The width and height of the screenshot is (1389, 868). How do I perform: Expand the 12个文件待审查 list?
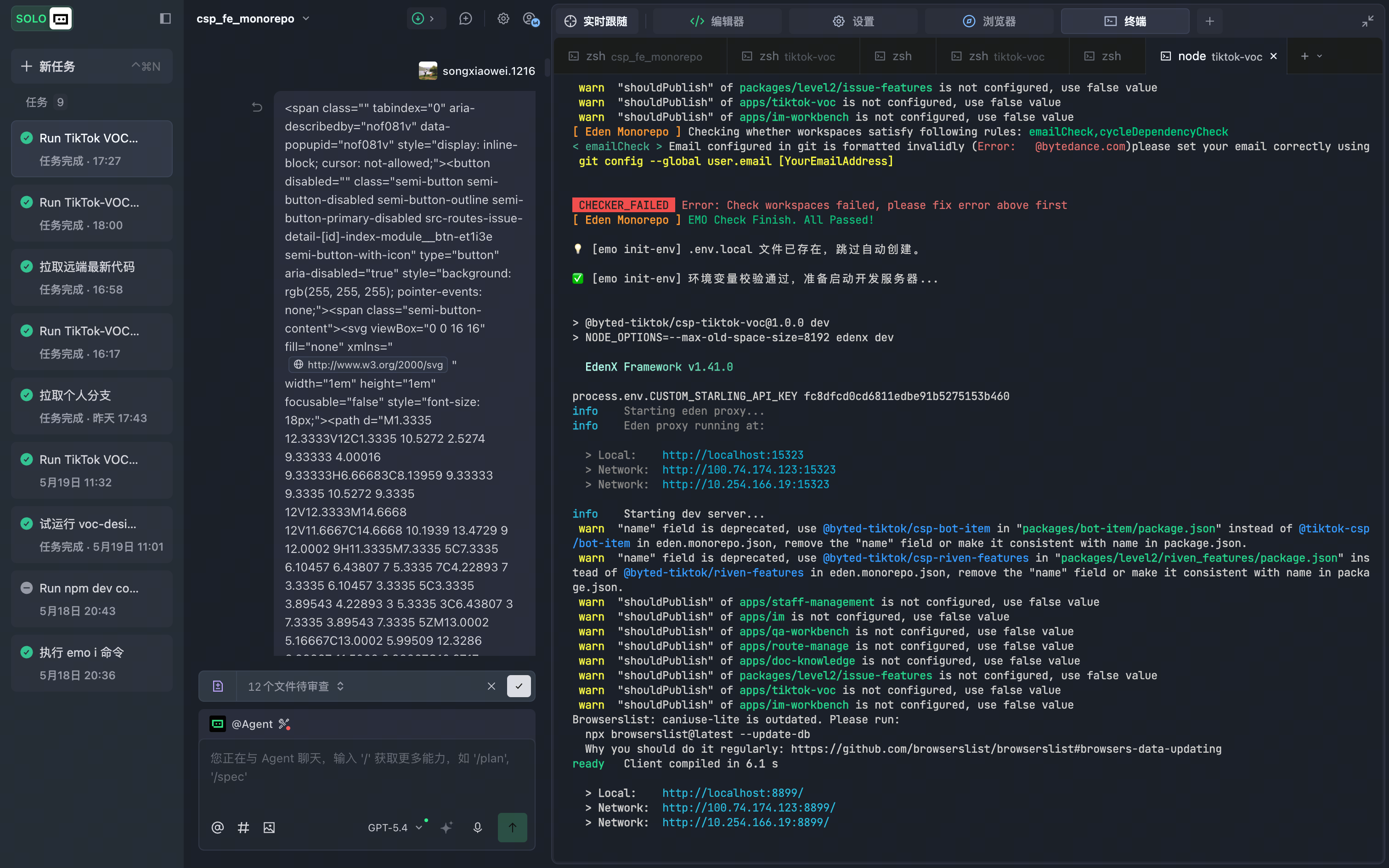tap(296, 686)
